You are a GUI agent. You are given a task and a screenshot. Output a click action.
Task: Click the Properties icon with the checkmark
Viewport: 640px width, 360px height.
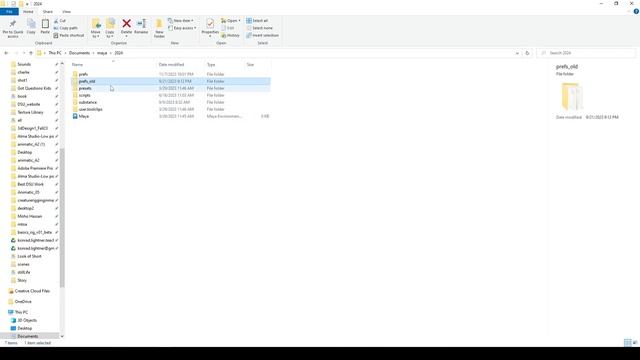click(210, 23)
